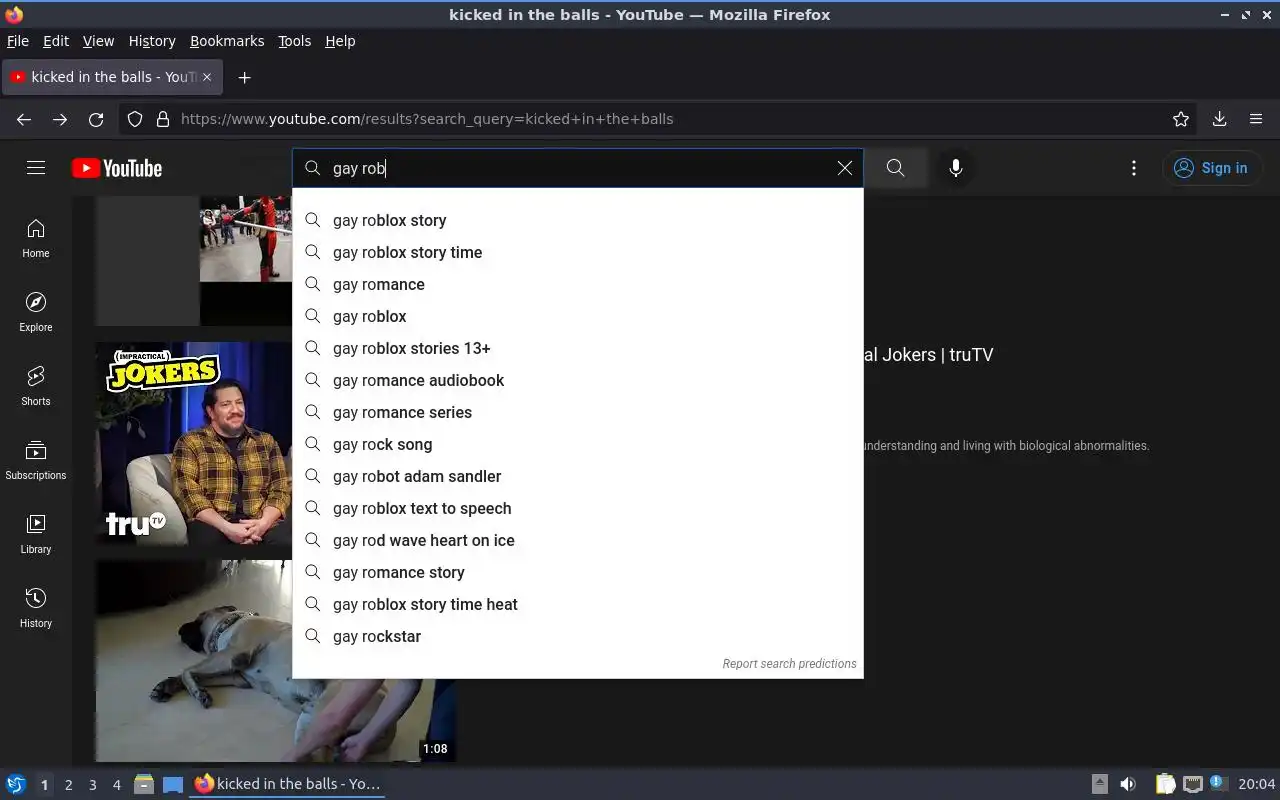Viewport: 1280px width, 800px height.
Task: Open the View menu
Action: 98,41
